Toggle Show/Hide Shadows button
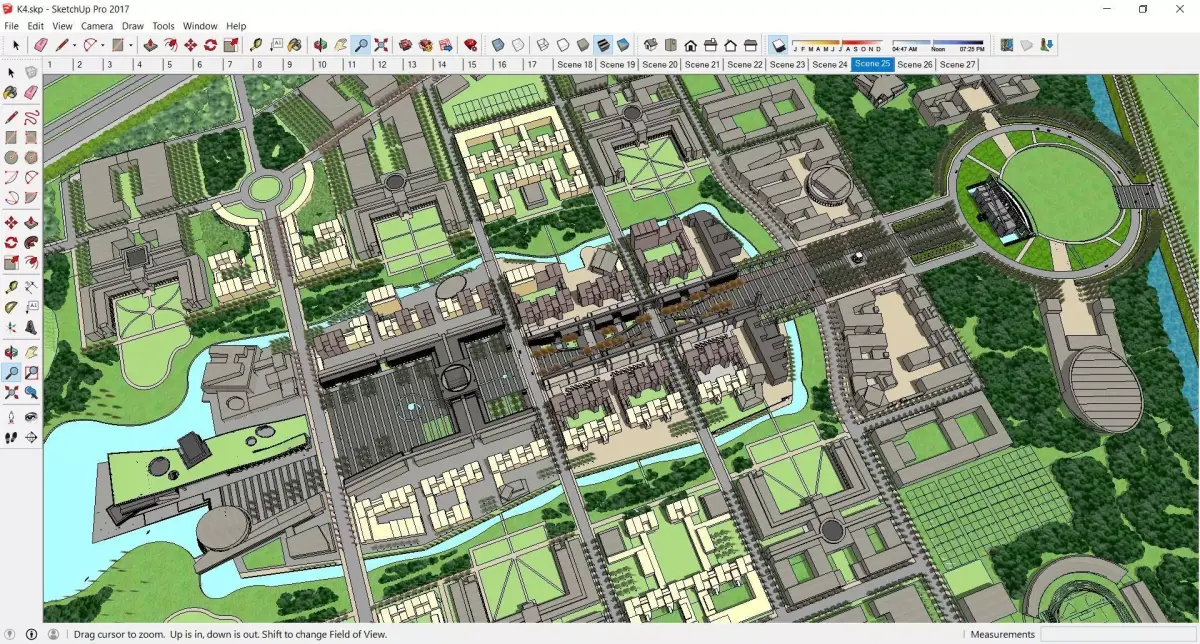 click(779, 45)
